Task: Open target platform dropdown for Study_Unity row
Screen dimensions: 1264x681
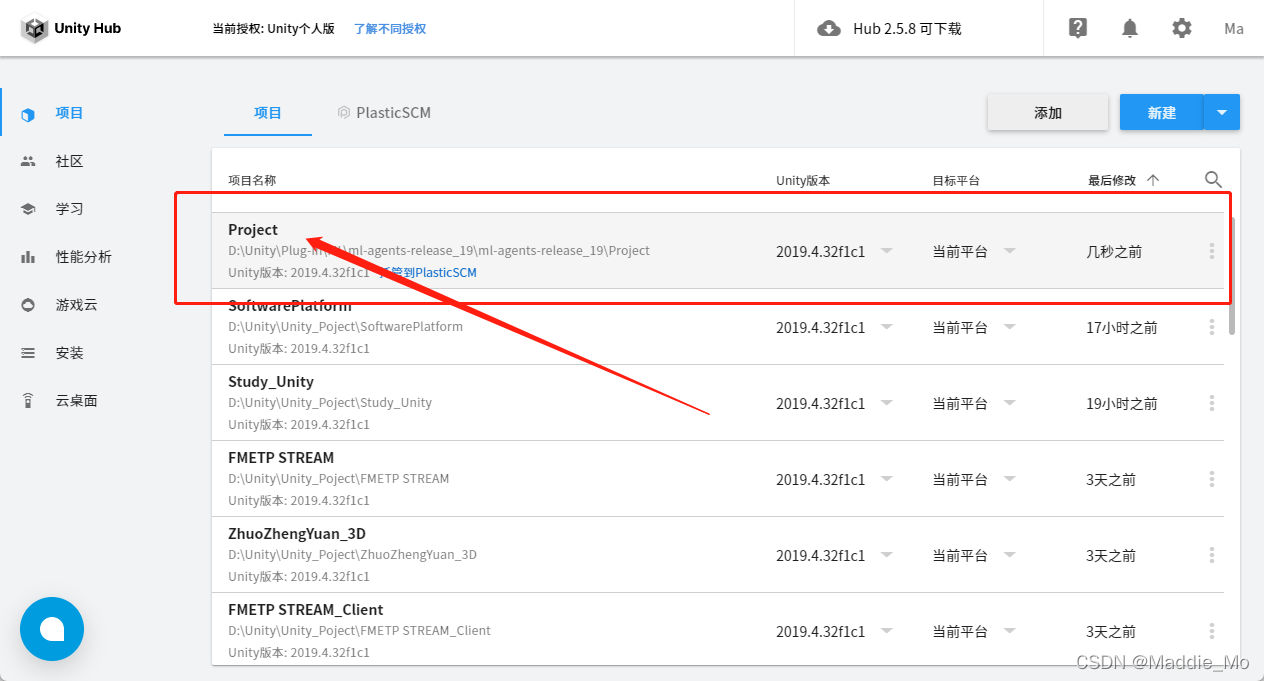Action: pyautogui.click(x=1009, y=403)
